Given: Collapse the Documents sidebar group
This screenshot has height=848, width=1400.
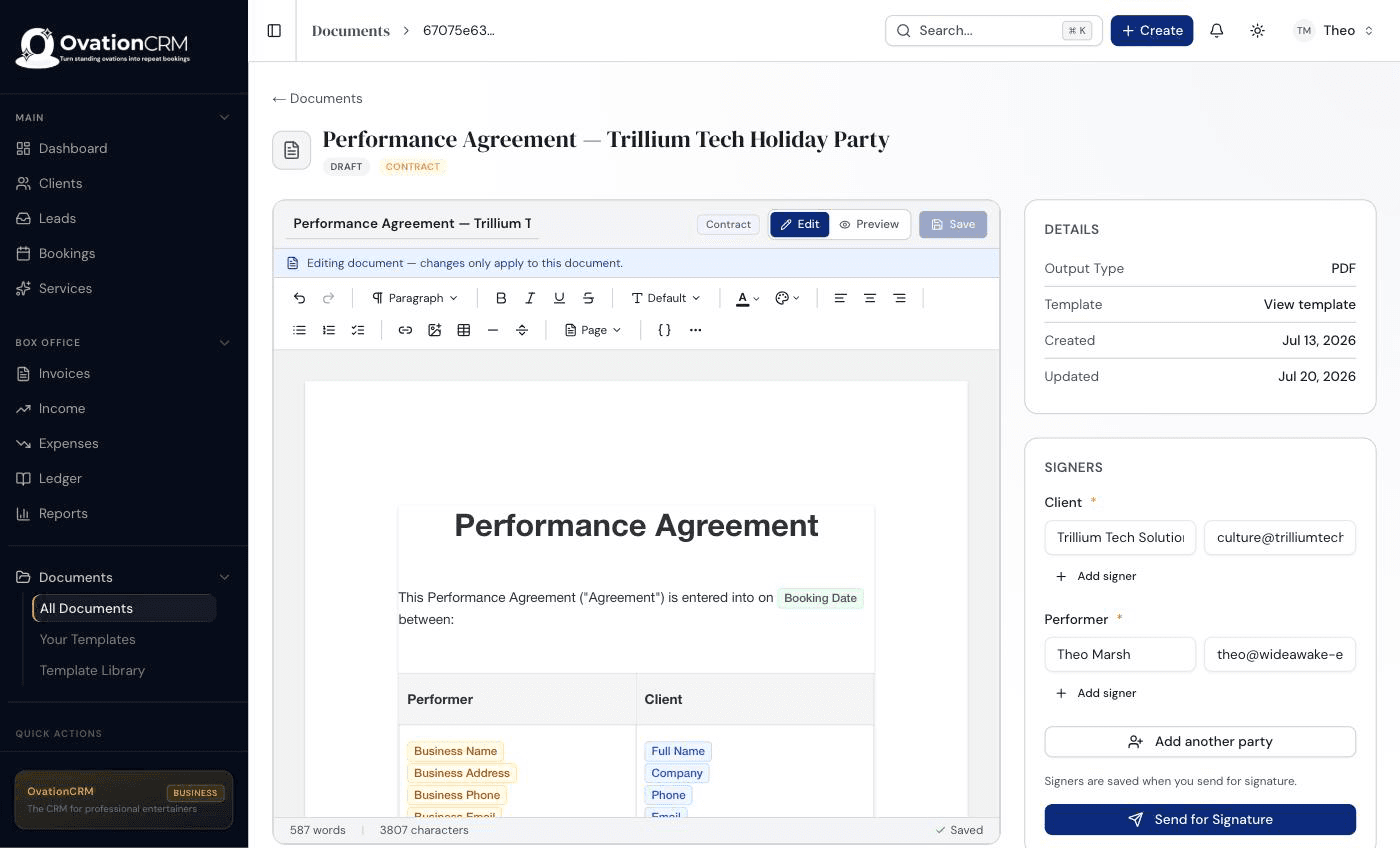Looking at the screenshot, I should [x=224, y=577].
